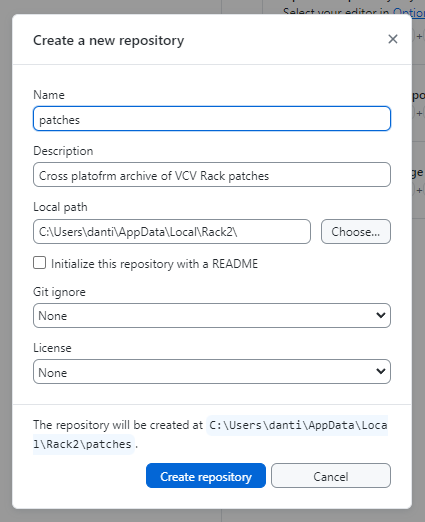The height and width of the screenshot is (522, 425).
Task: Click the README checkbox label text
Action: (x=154, y=264)
